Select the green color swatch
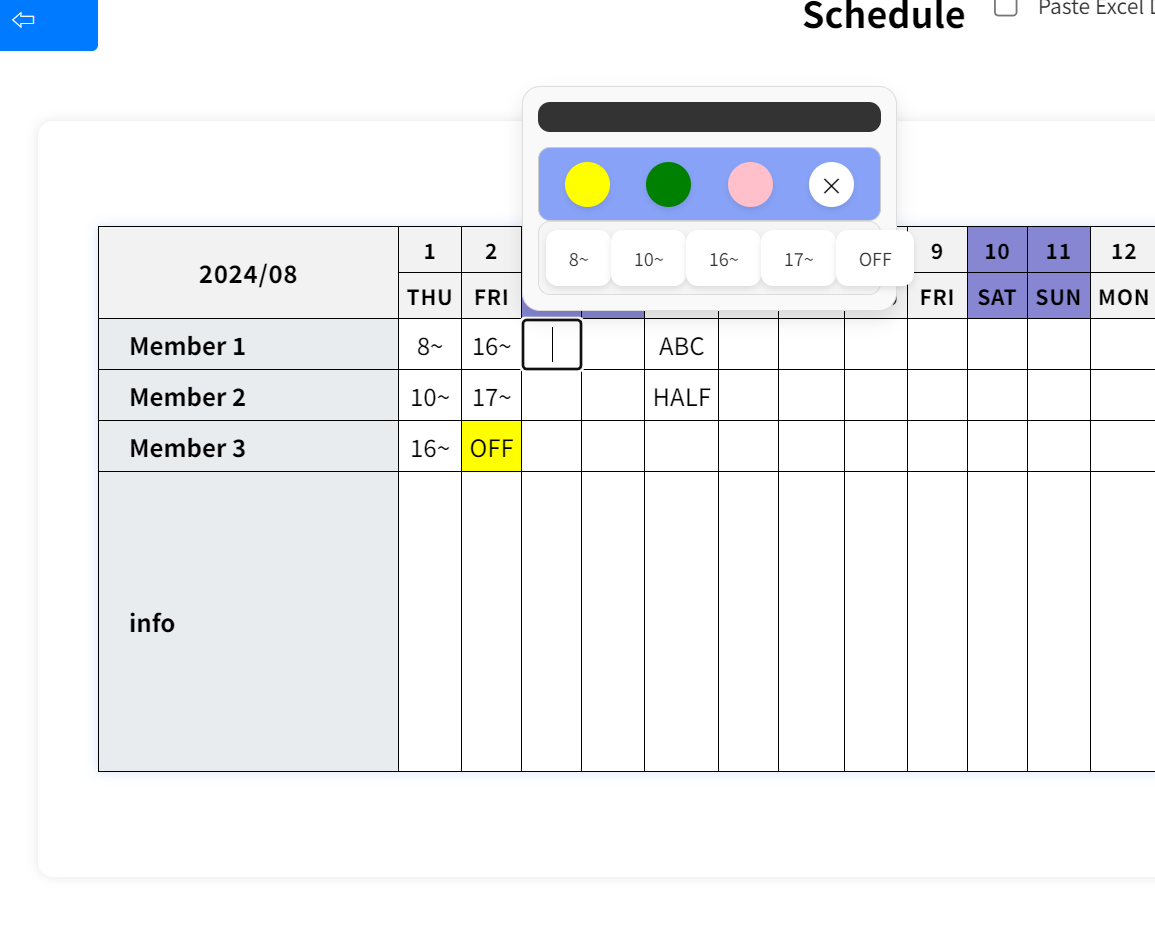The width and height of the screenshot is (1155, 934). tap(668, 185)
